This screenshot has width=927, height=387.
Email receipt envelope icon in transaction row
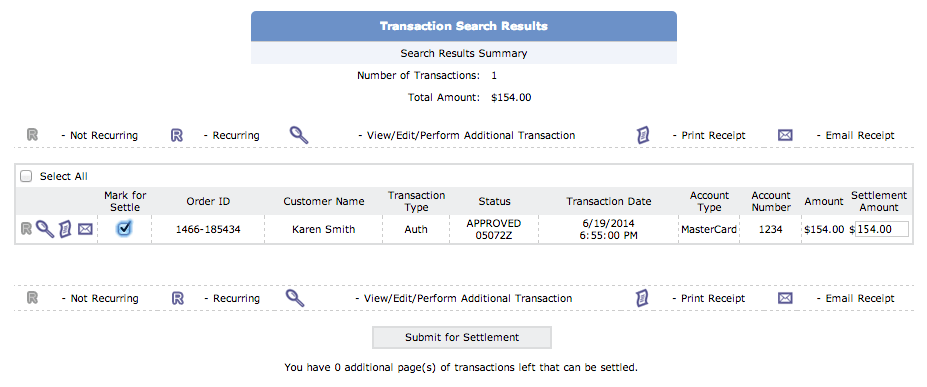85,229
